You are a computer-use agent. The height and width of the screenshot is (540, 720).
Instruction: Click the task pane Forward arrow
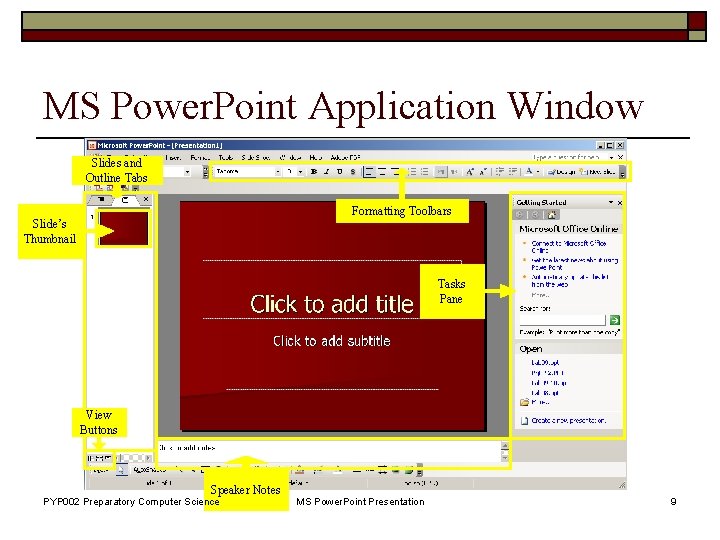(535, 214)
